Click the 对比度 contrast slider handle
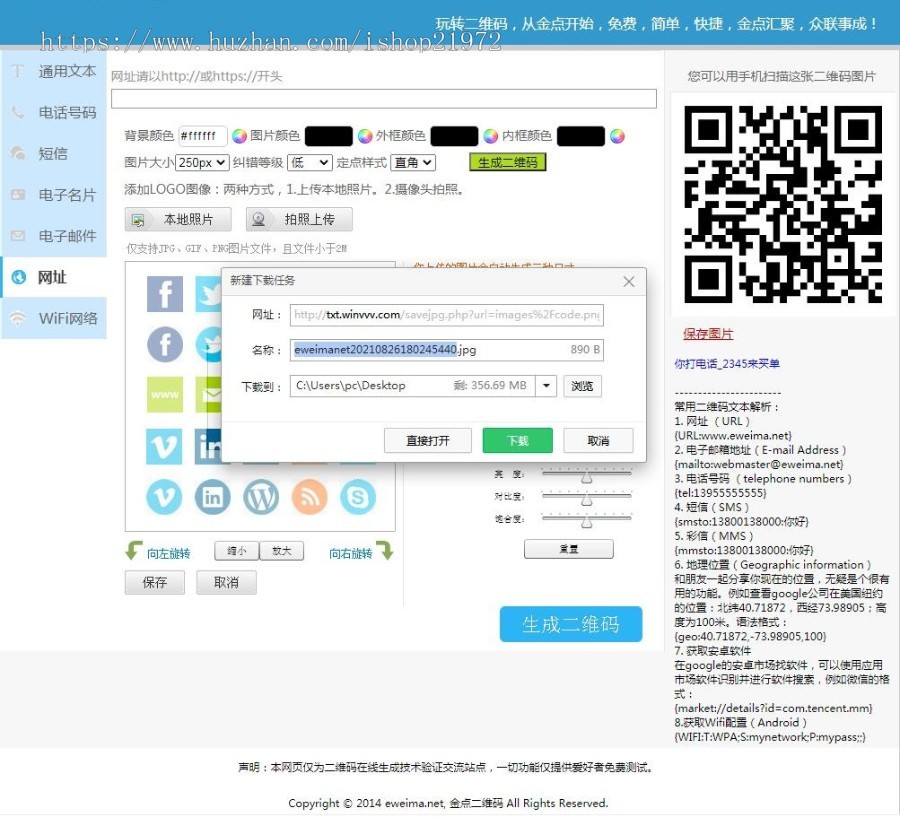Image resolution: width=900 pixels, height=817 pixels. click(x=586, y=500)
